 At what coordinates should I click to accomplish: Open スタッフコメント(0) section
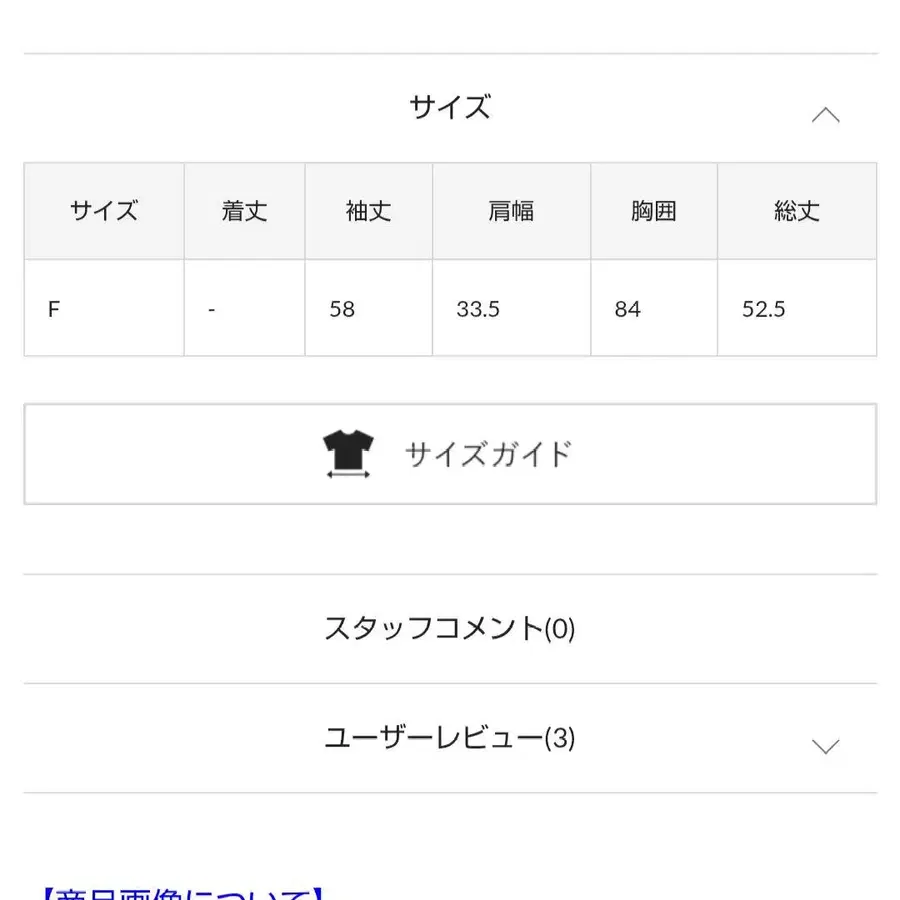tap(450, 629)
